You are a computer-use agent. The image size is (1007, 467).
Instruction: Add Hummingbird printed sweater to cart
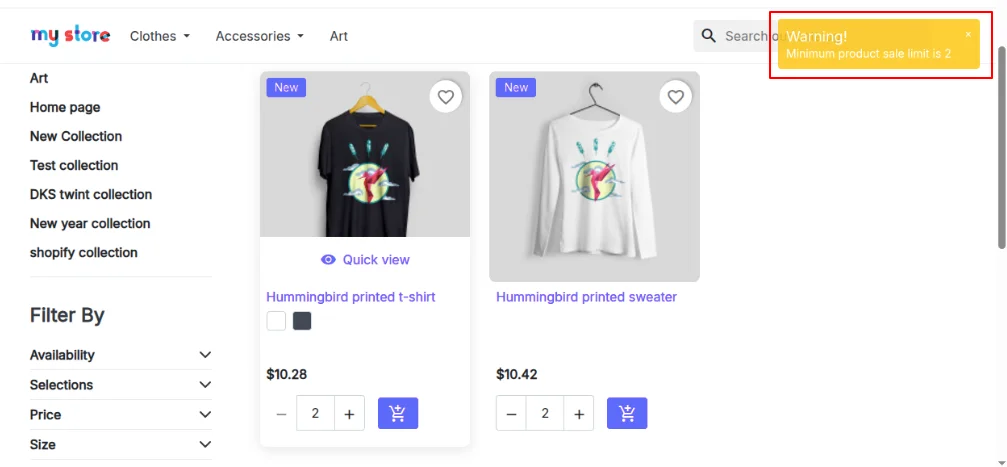pos(627,413)
